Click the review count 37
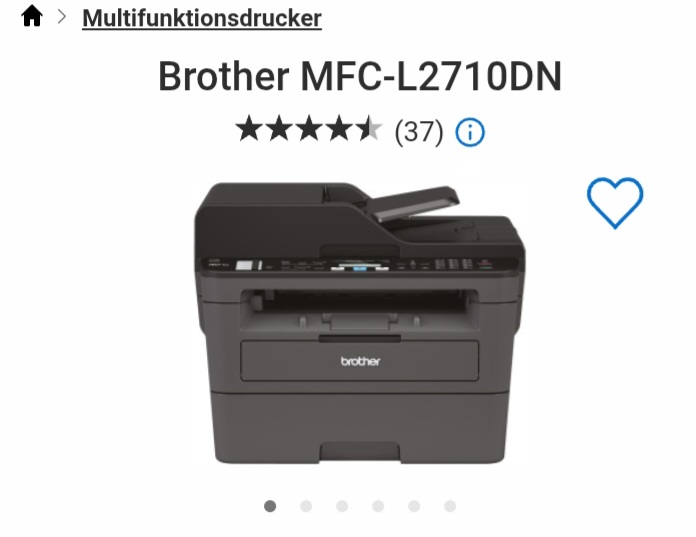Screen dimensions: 696x537 (x=419, y=132)
